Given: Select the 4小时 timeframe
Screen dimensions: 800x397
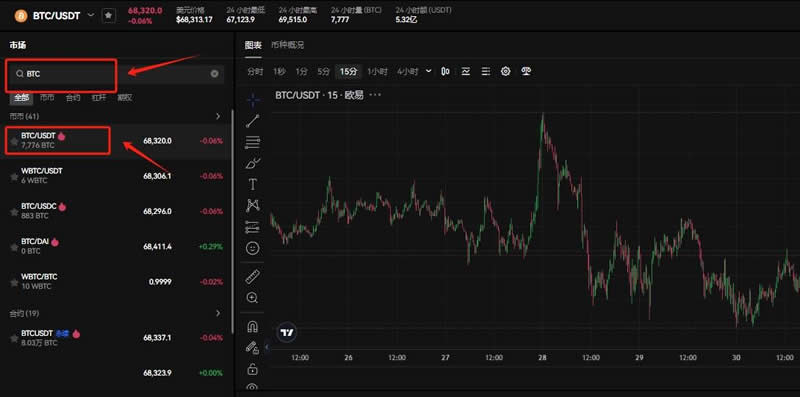Looking at the screenshot, I should click(408, 71).
